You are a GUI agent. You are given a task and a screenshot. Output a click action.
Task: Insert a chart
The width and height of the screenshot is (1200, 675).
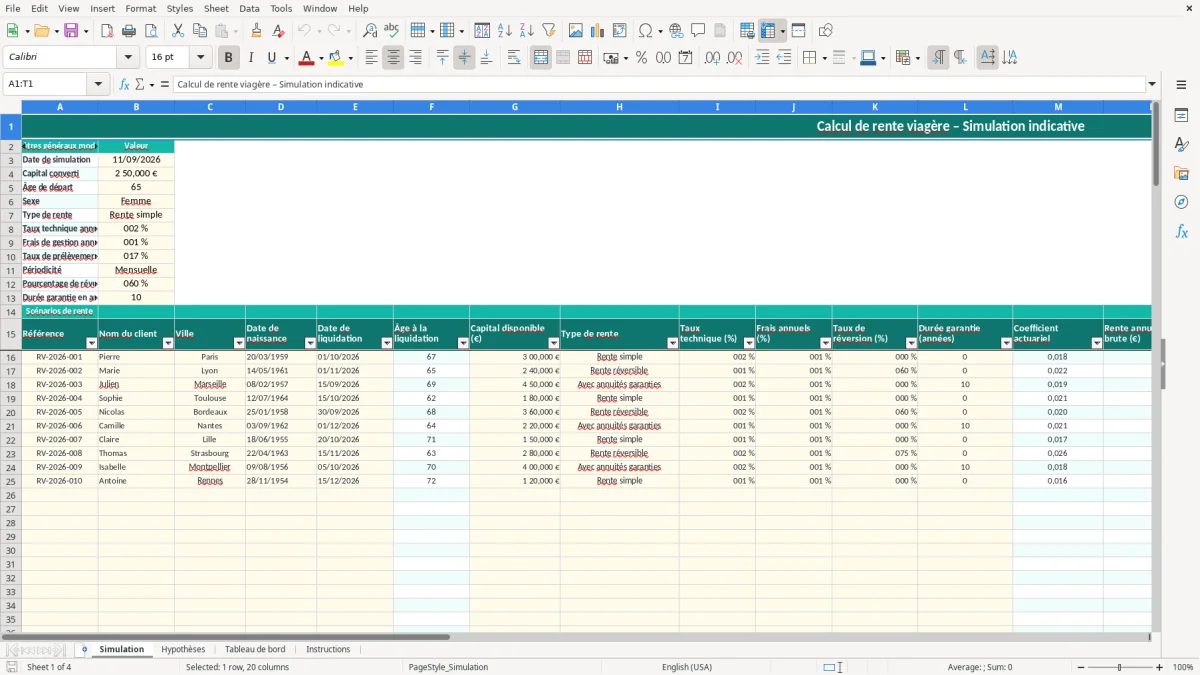(598, 31)
